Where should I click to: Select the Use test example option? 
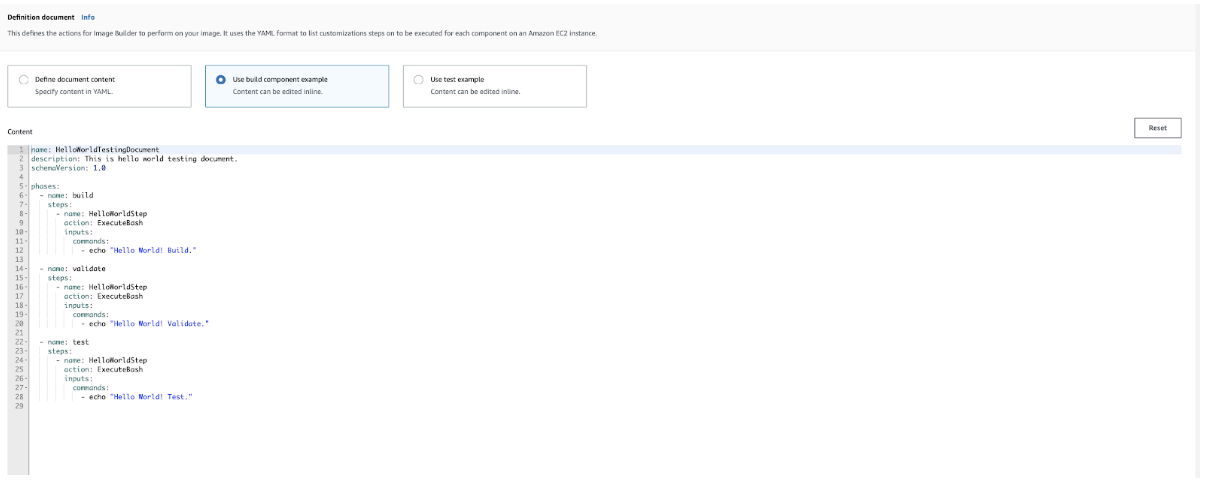point(418,80)
